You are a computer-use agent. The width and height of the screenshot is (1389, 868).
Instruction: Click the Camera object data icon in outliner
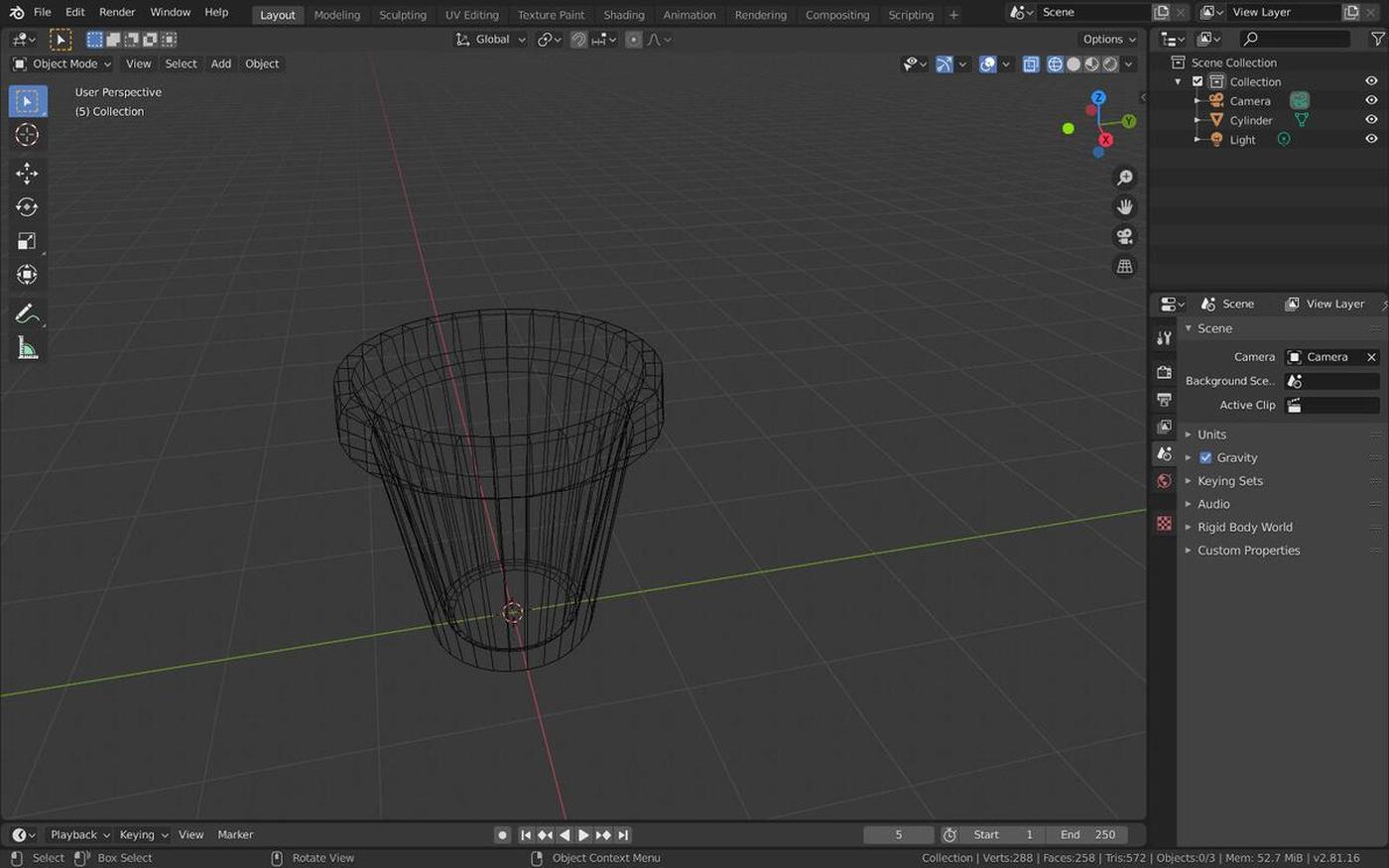pyautogui.click(x=1299, y=101)
